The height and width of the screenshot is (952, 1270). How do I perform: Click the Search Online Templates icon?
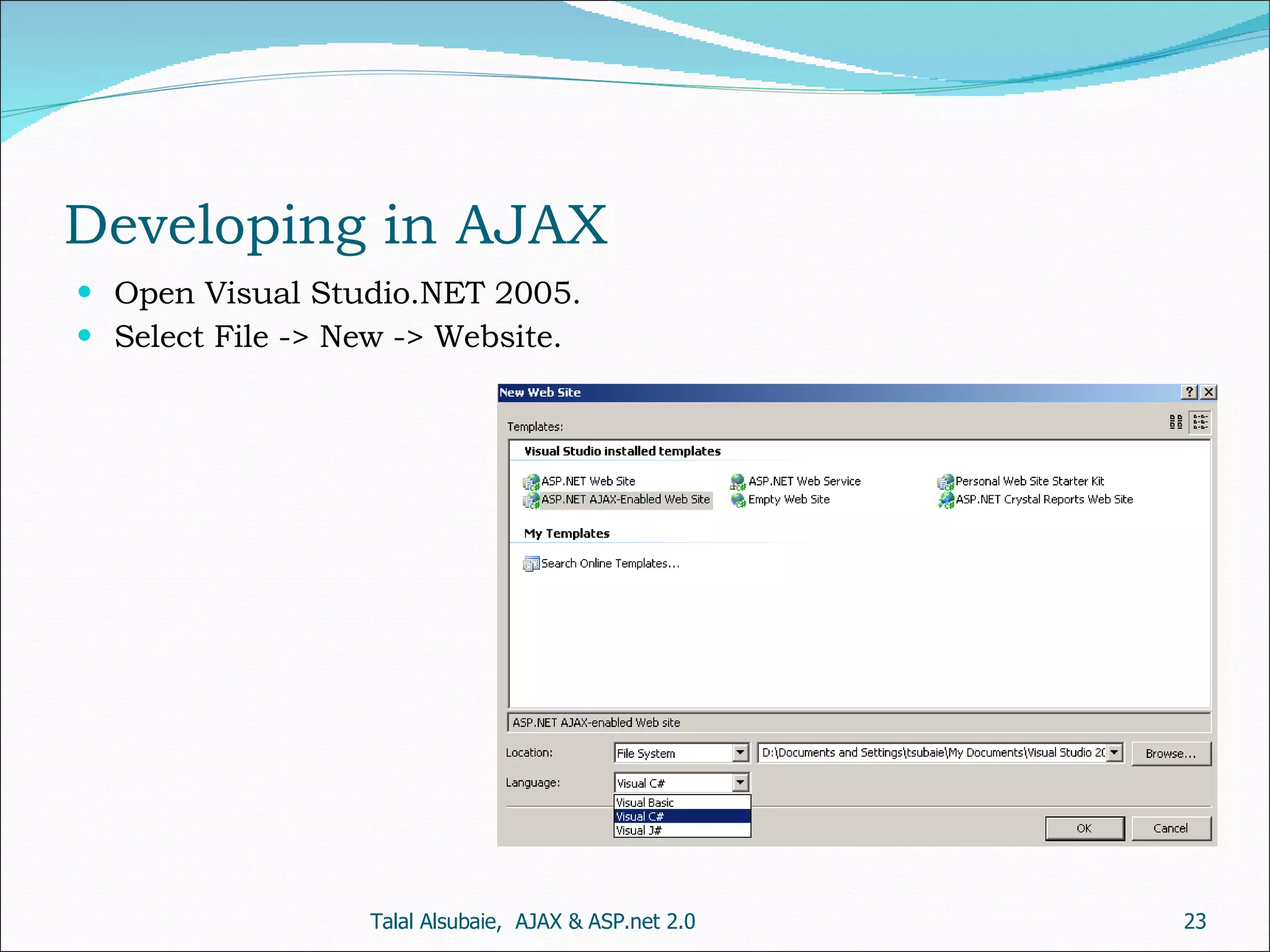tap(531, 564)
